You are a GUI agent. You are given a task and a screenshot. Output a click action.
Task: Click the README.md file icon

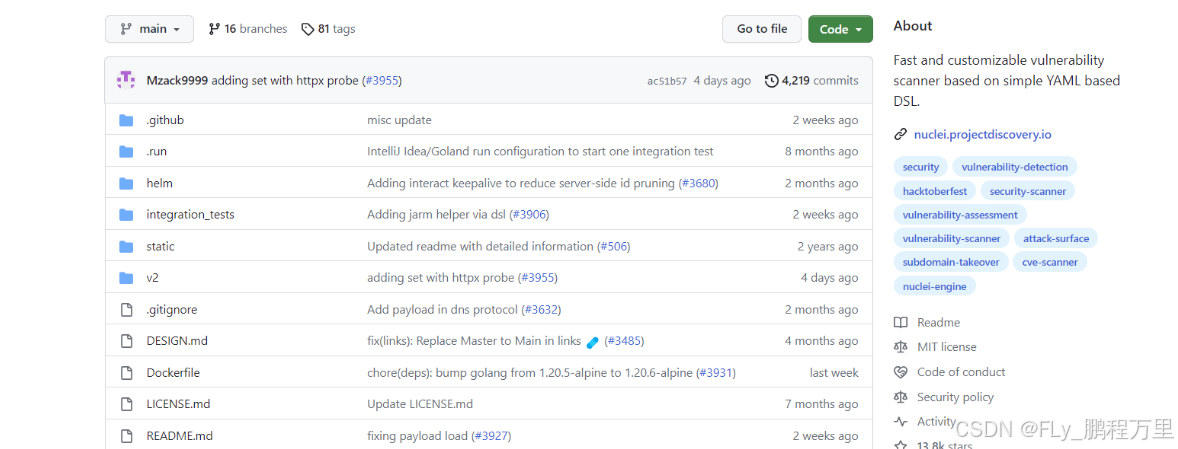tap(126, 435)
